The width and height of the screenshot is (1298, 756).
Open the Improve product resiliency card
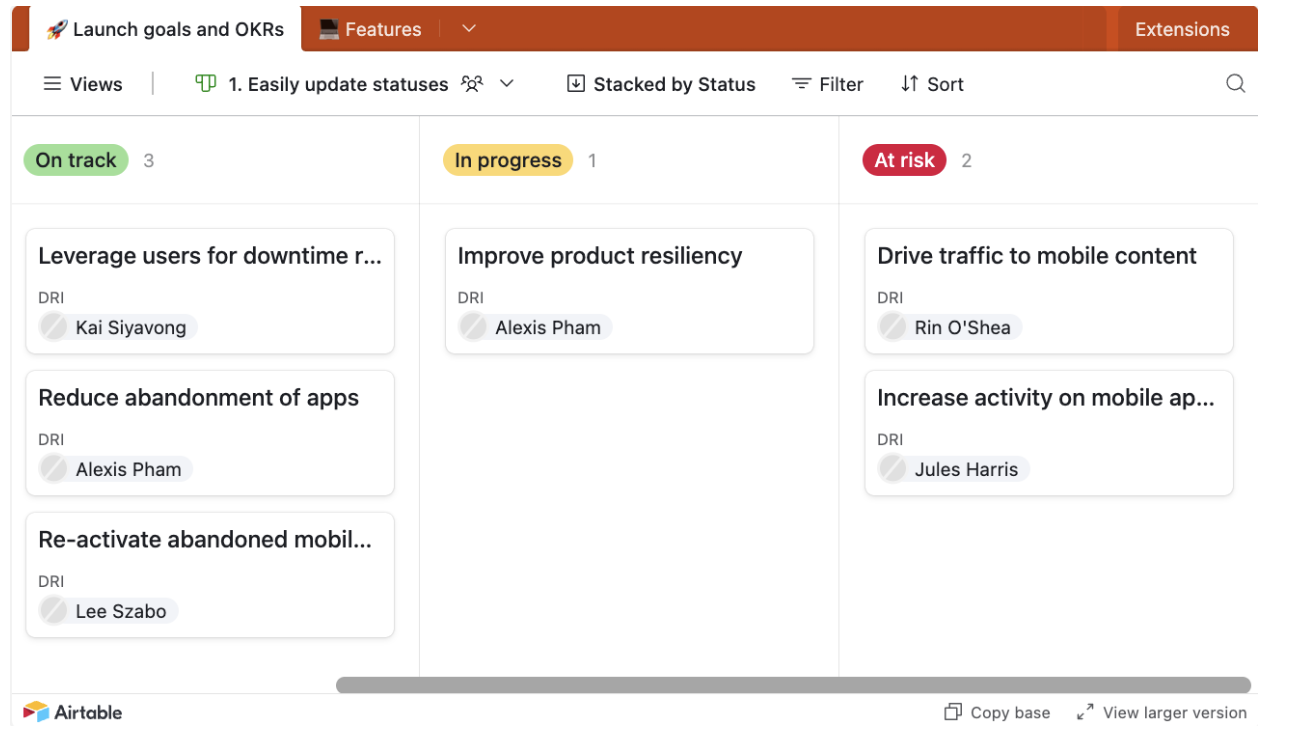pos(629,291)
